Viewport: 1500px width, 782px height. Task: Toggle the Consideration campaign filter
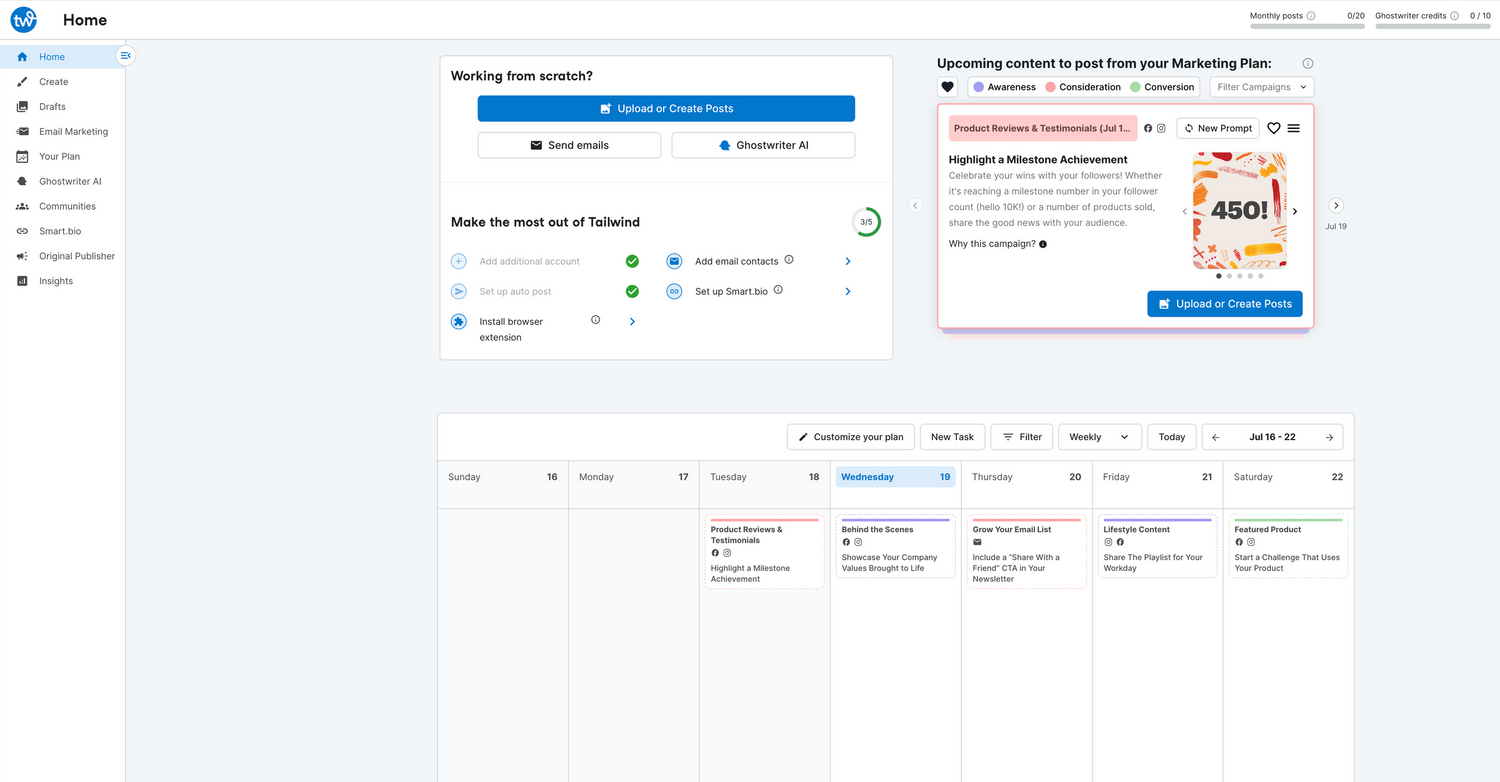coord(1083,87)
